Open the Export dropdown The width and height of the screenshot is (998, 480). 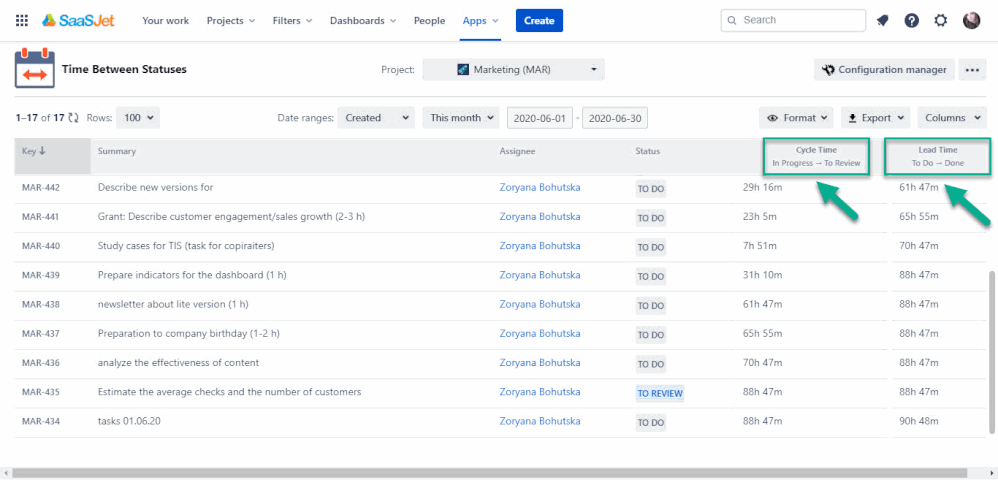click(x=876, y=118)
